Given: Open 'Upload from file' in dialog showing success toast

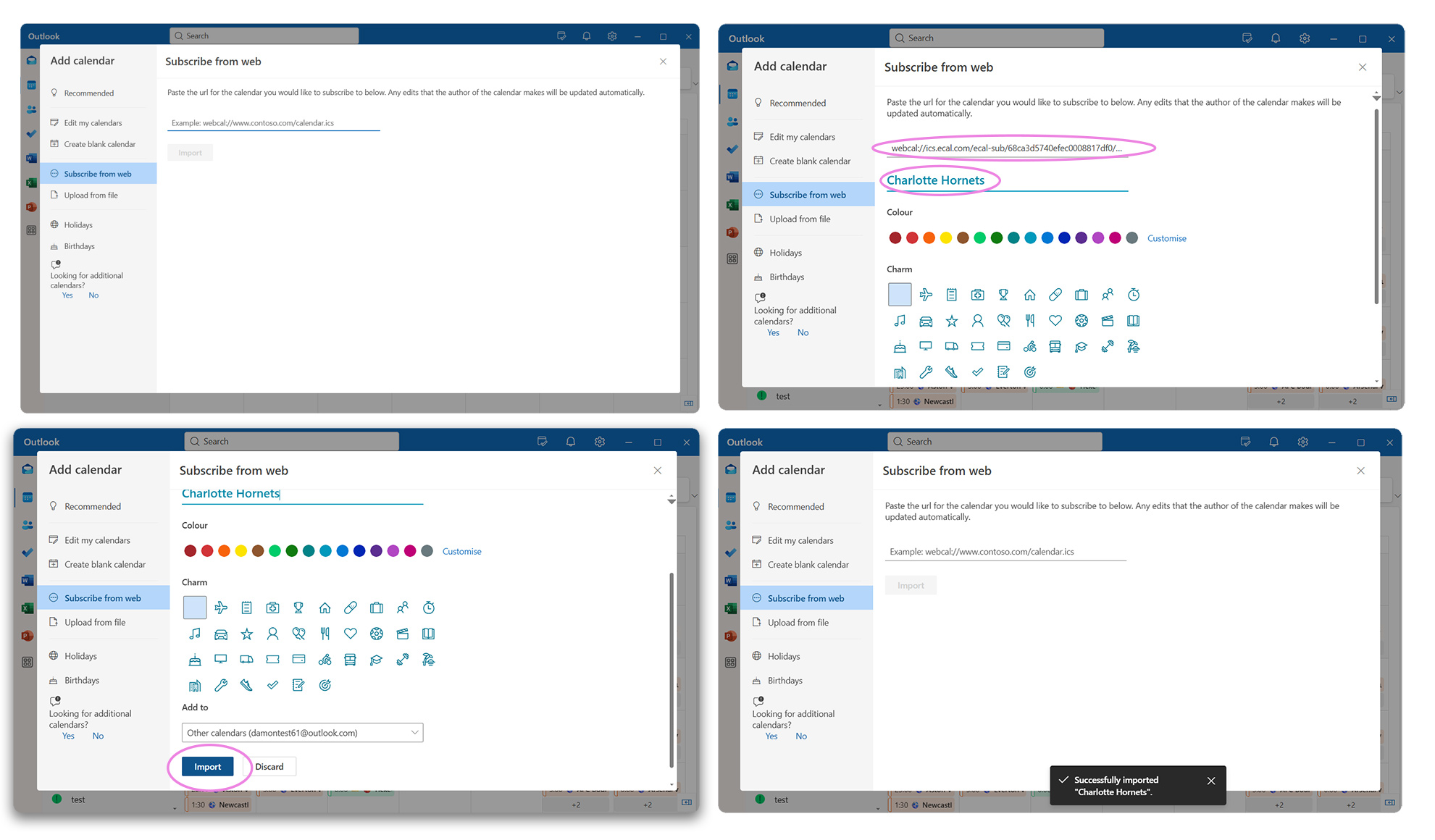Looking at the screenshot, I should tap(798, 623).
